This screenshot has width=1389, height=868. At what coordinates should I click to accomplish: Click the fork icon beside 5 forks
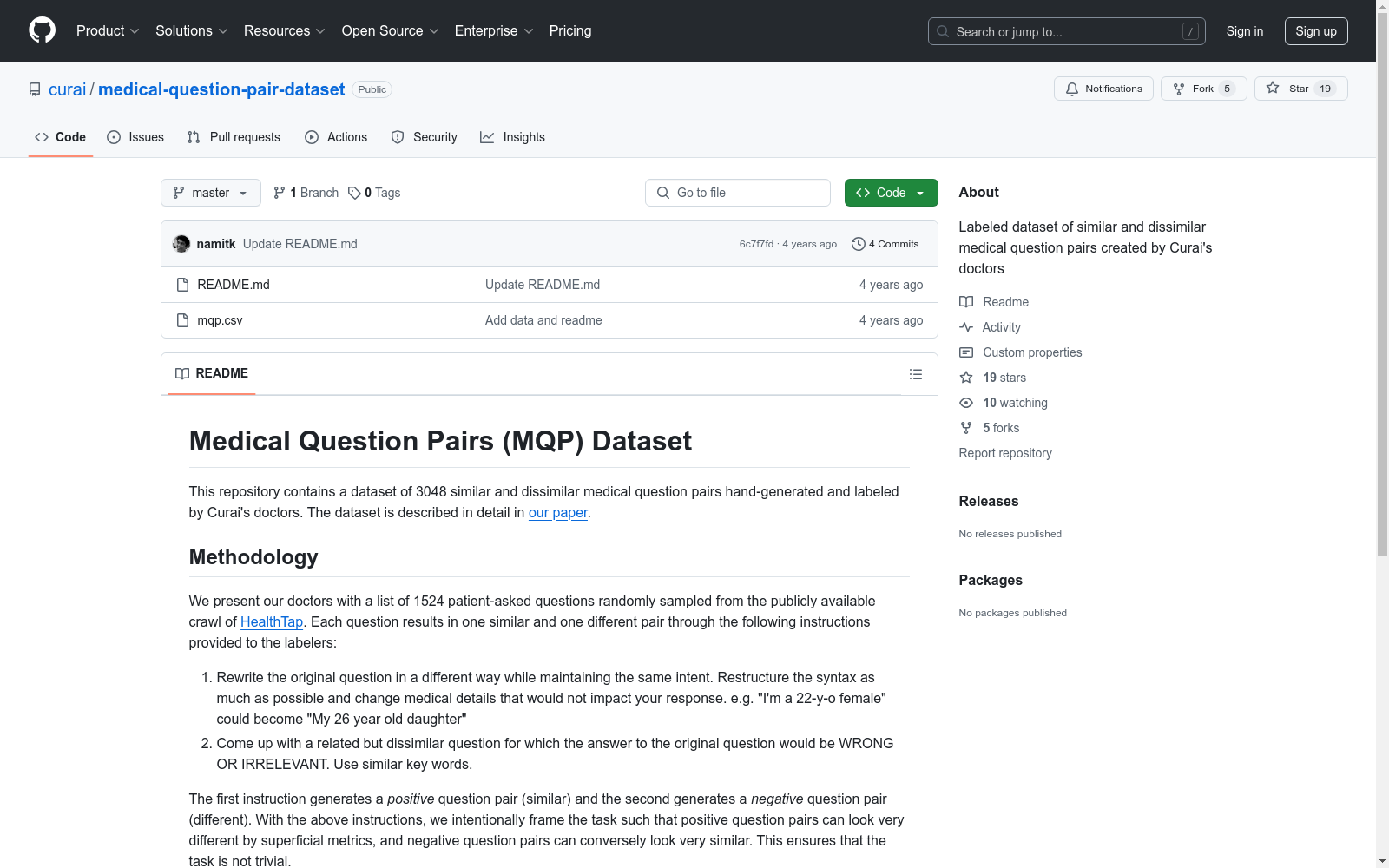(966, 428)
